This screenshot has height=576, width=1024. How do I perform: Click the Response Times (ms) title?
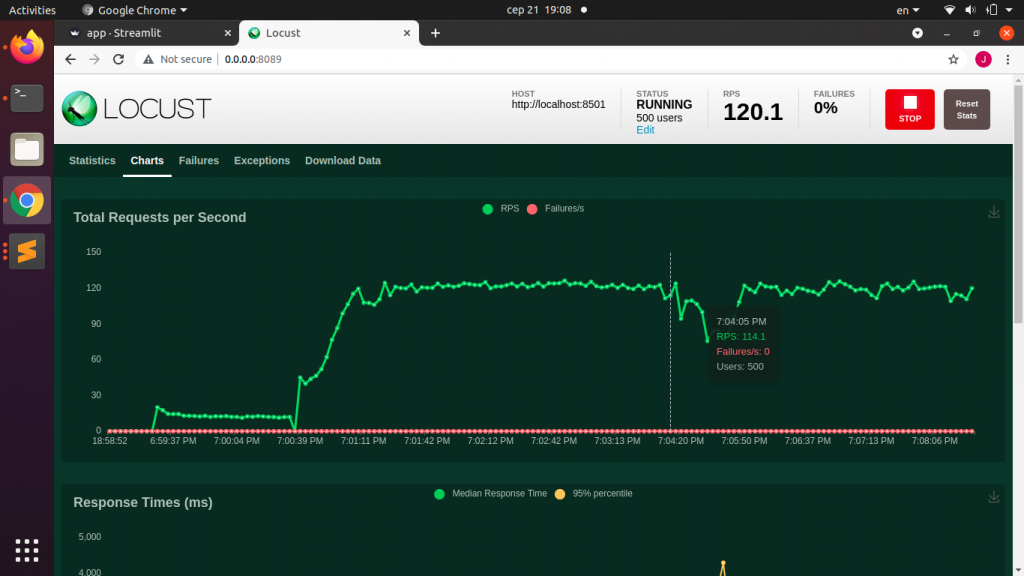pyautogui.click(x=142, y=502)
